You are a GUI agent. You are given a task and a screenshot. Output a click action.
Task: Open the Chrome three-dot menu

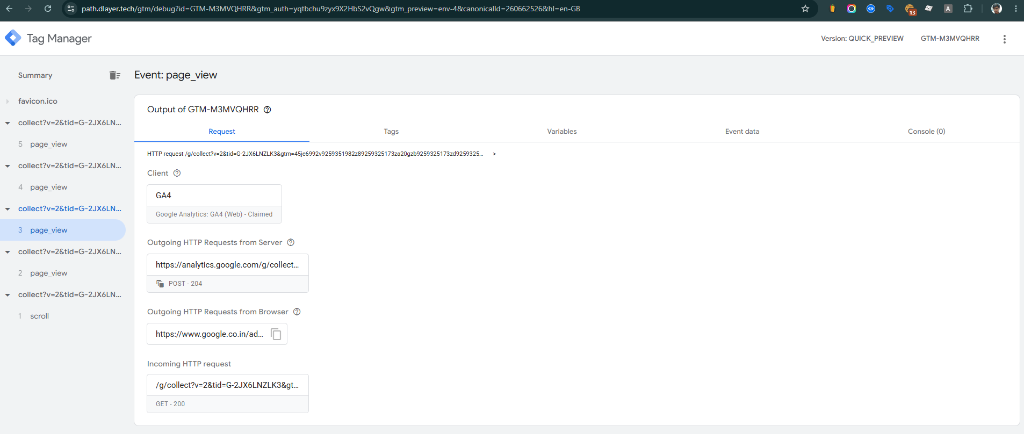click(1015, 8)
